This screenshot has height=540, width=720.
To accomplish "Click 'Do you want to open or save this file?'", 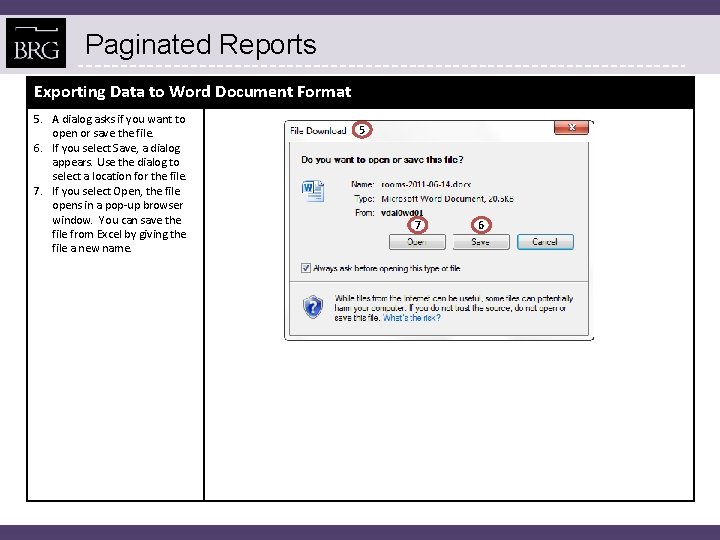I will coord(382,160).
